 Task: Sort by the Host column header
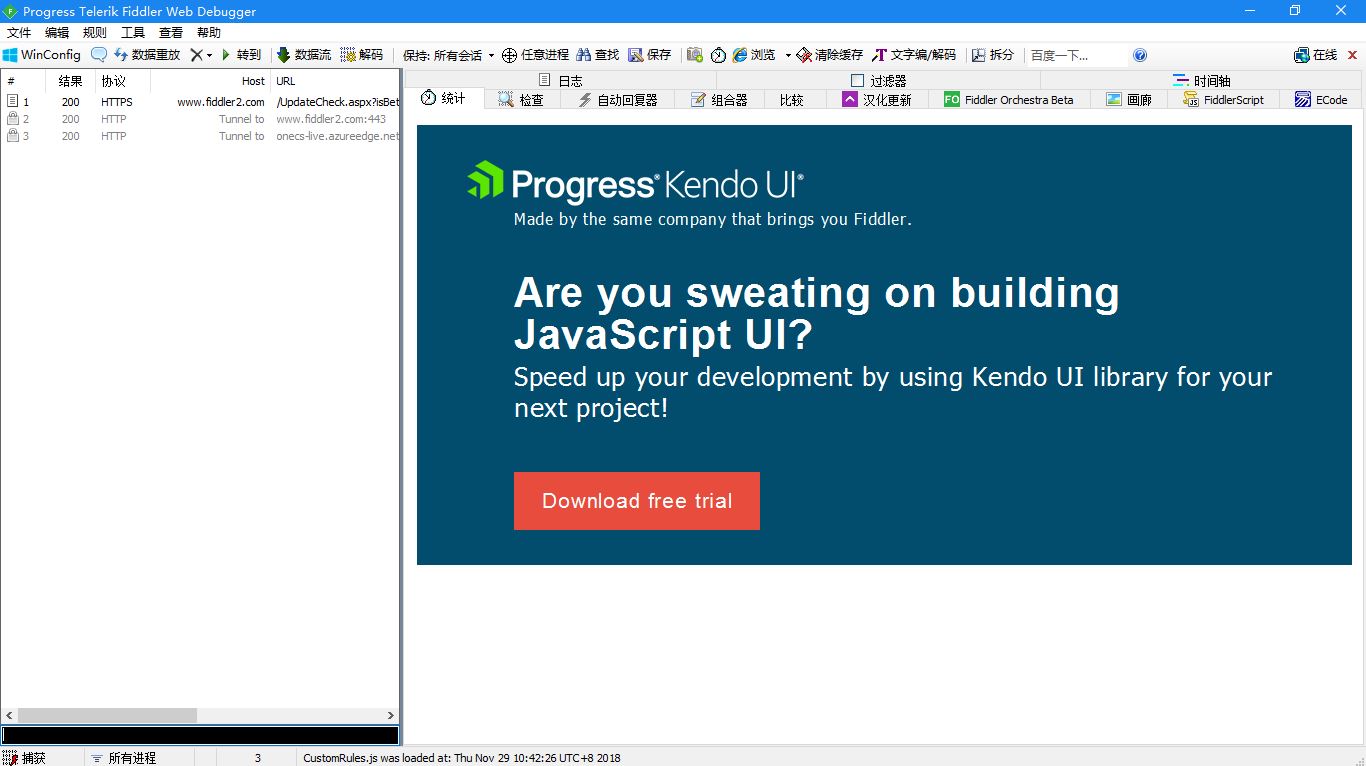(210, 81)
